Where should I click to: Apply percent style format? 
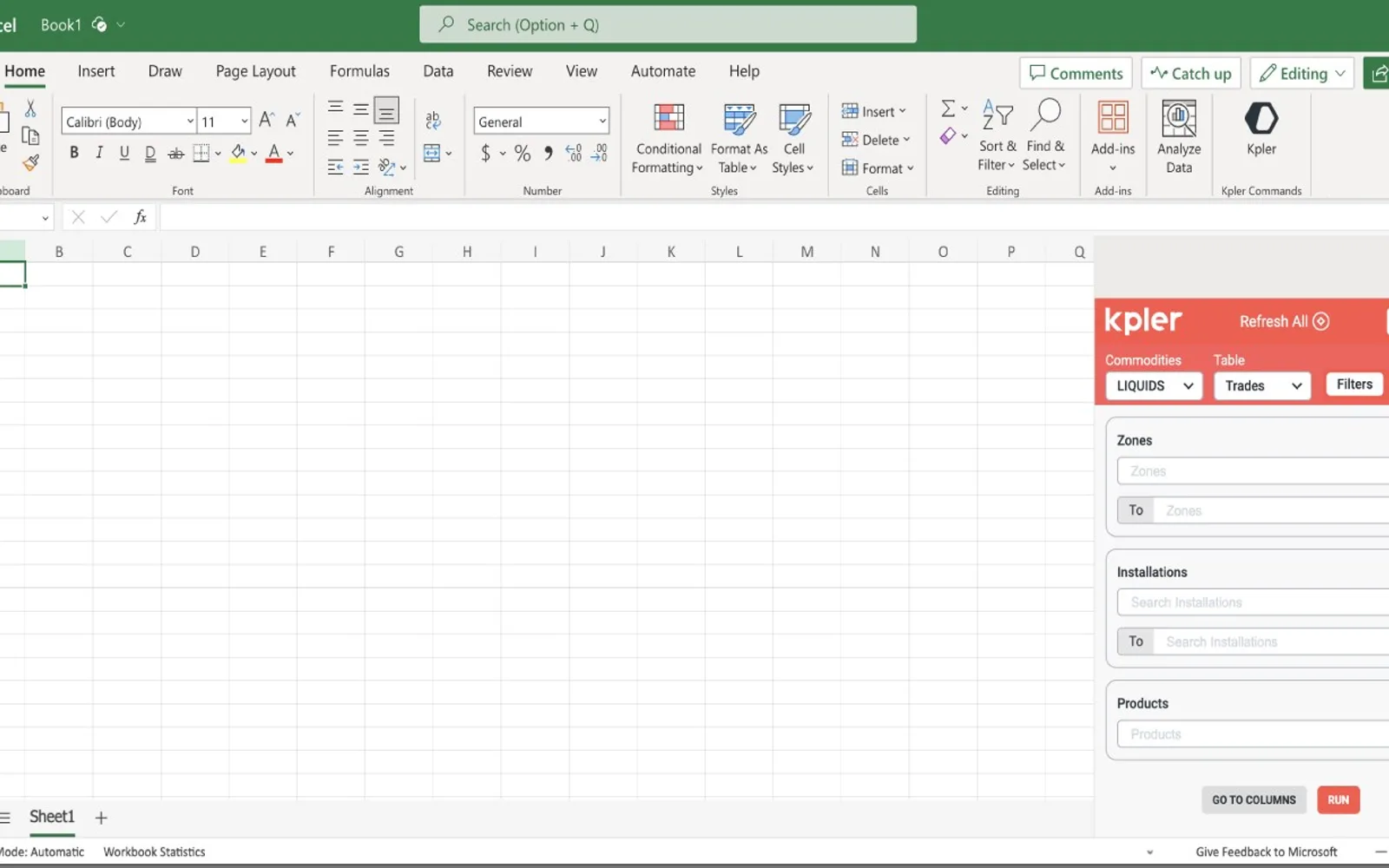[x=522, y=154]
